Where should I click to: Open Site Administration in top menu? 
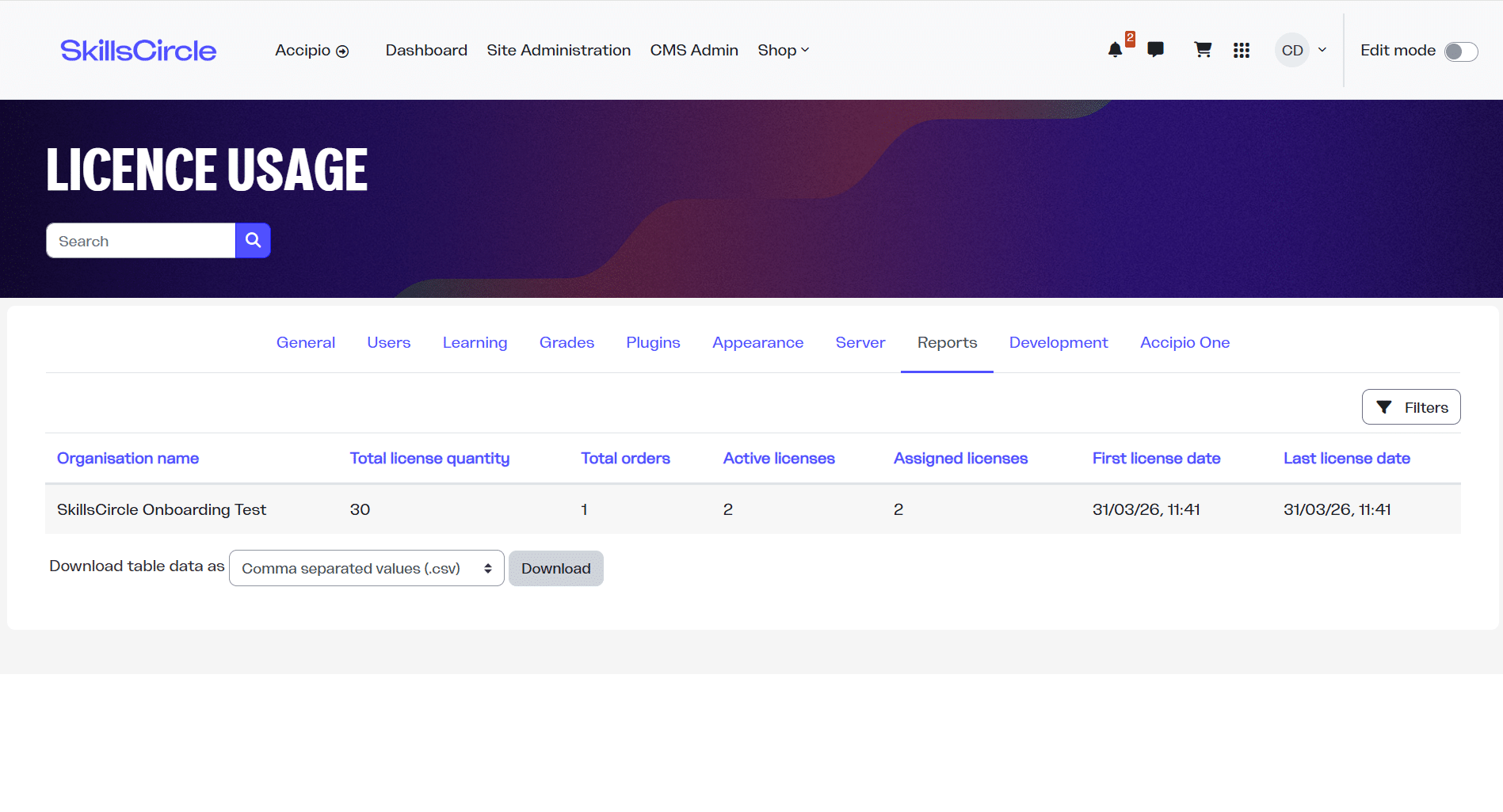tap(559, 51)
